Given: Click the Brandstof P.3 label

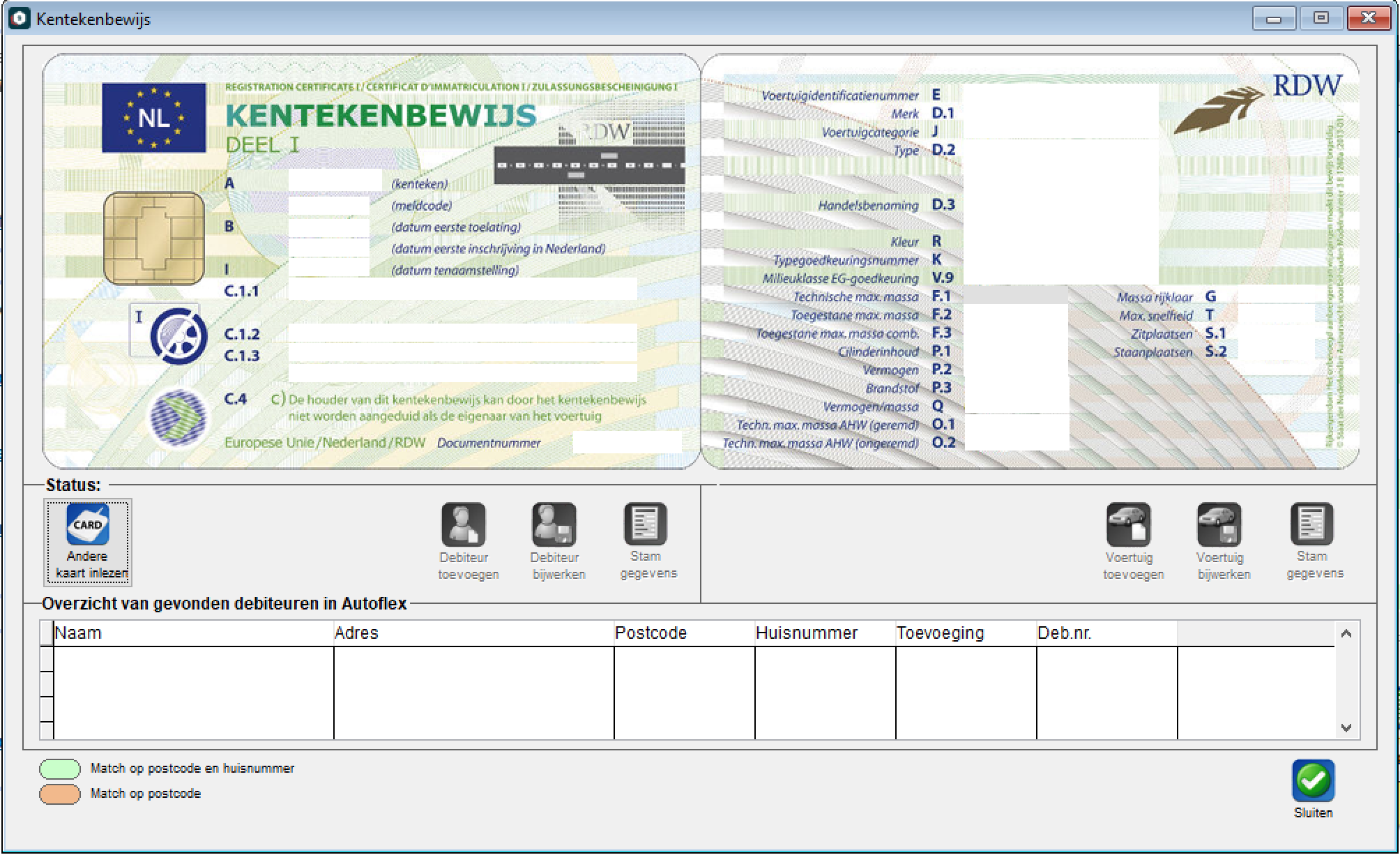Looking at the screenshot, I should coord(908,388).
